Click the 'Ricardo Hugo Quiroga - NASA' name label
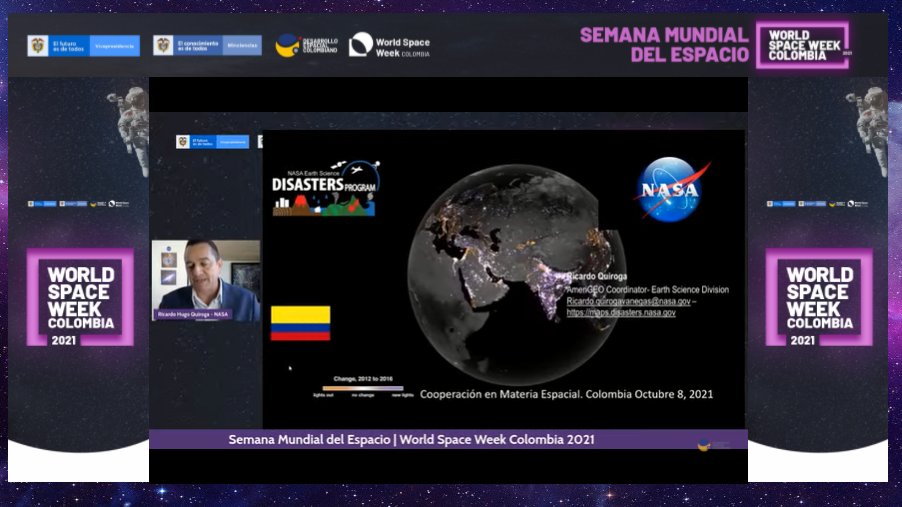Image resolution: width=902 pixels, height=507 pixels. pos(193,314)
